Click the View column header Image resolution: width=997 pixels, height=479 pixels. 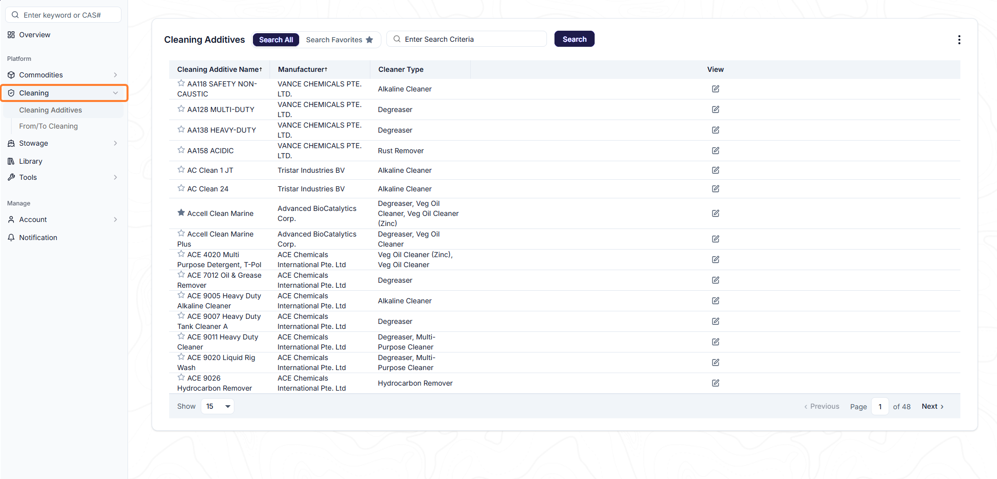(x=715, y=69)
